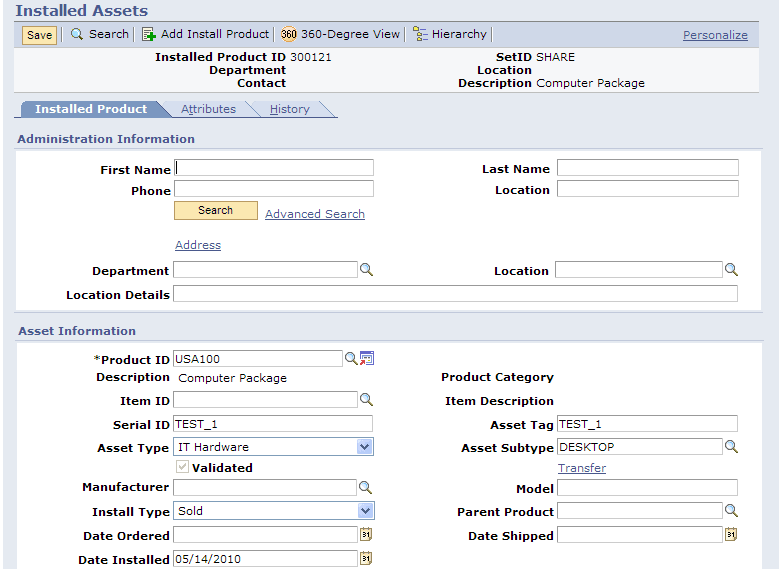Focus the Parent Product input field
Image resolution: width=784 pixels, height=569 pixels.
coord(640,510)
